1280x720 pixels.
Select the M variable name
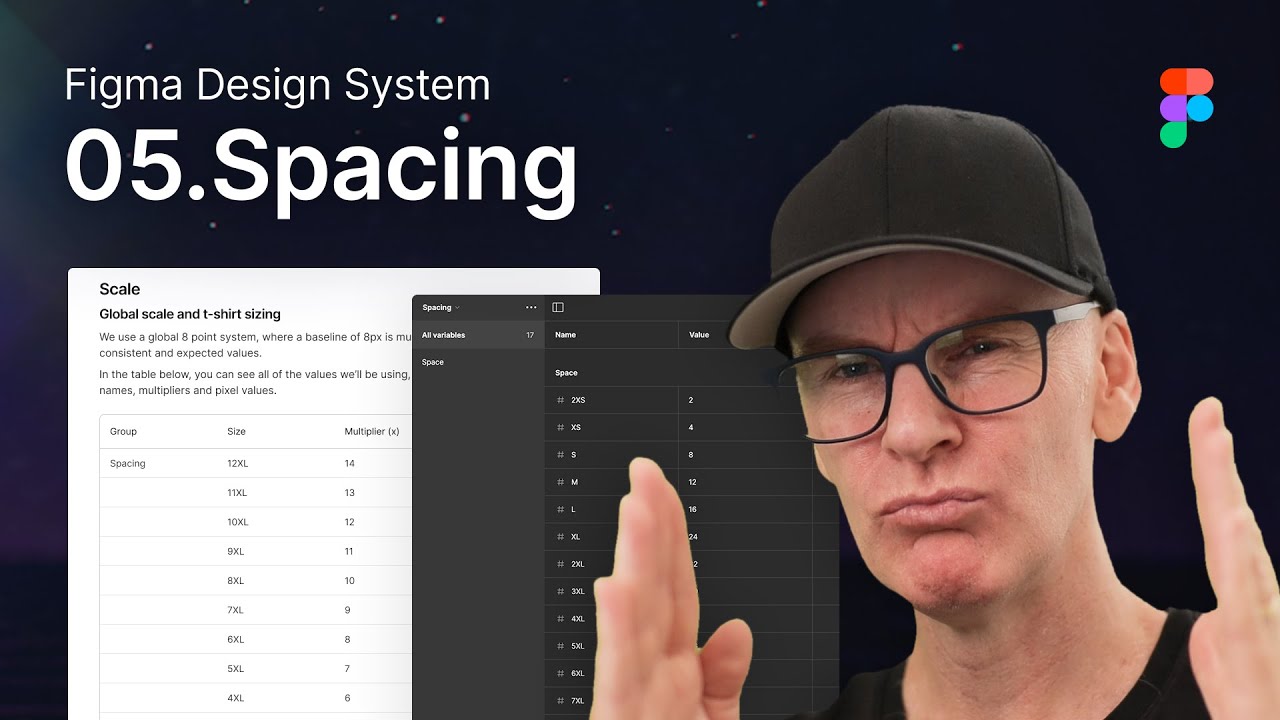tap(574, 482)
